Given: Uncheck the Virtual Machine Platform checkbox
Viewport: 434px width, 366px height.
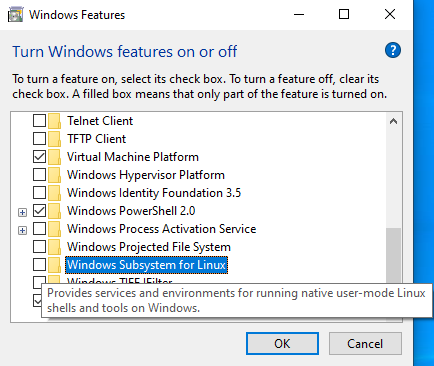Looking at the screenshot, I should pos(39,157).
